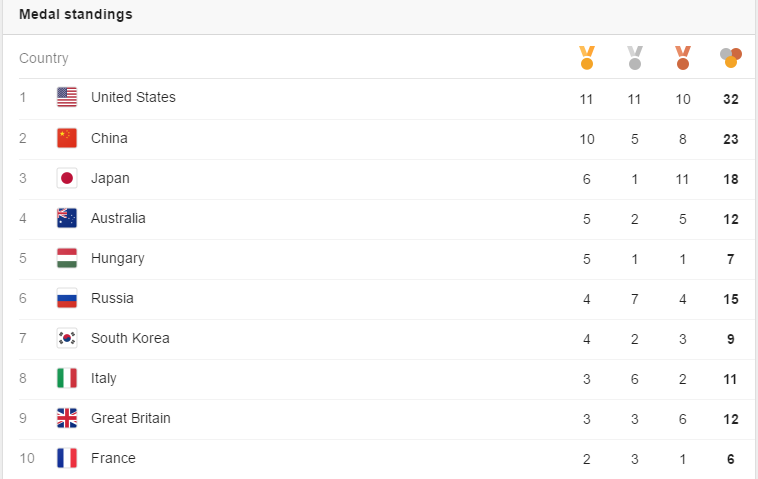Click the United States flag icon

tap(67, 98)
